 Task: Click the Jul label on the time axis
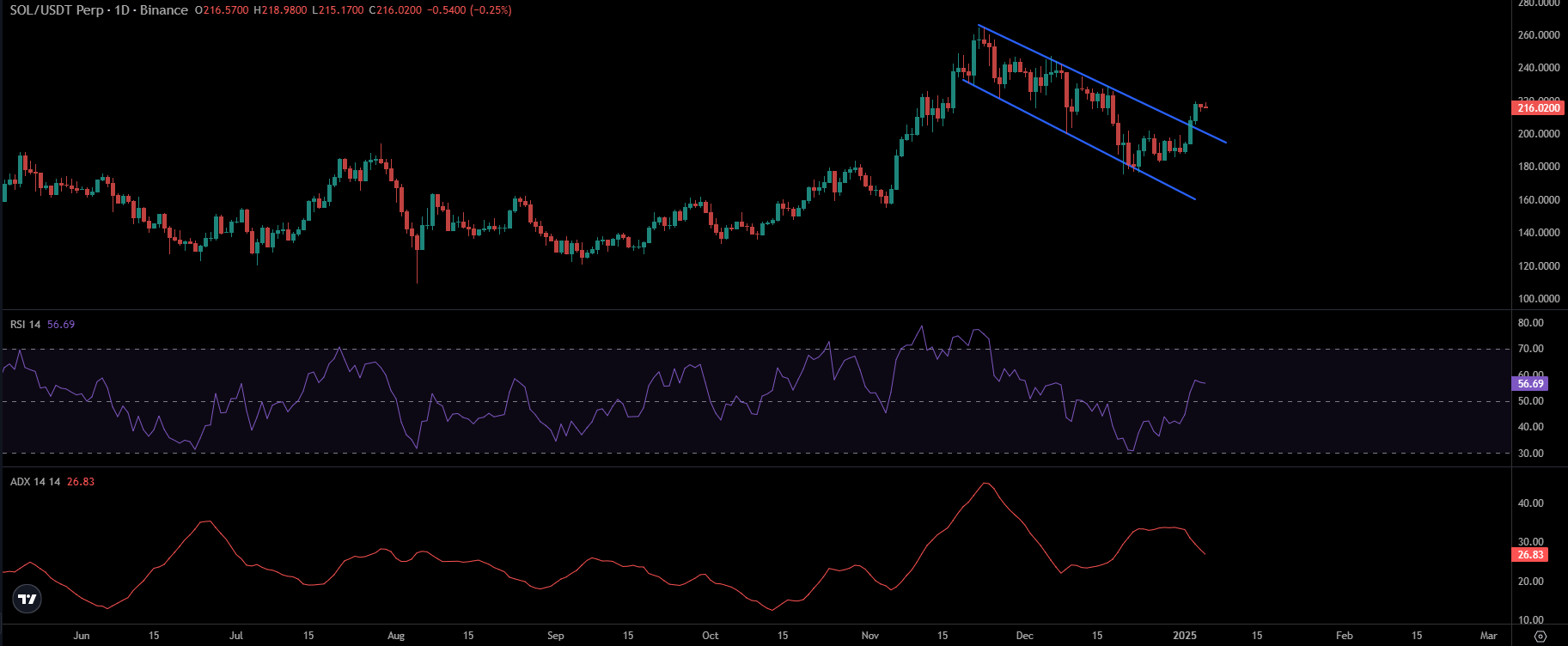pos(236,636)
